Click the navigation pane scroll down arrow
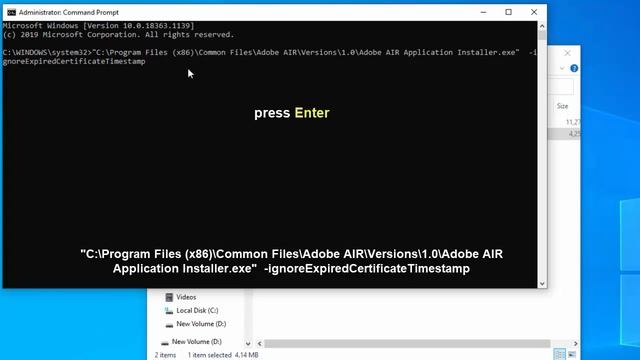Image resolution: width=640 pixels, height=360 pixels. coord(248,343)
